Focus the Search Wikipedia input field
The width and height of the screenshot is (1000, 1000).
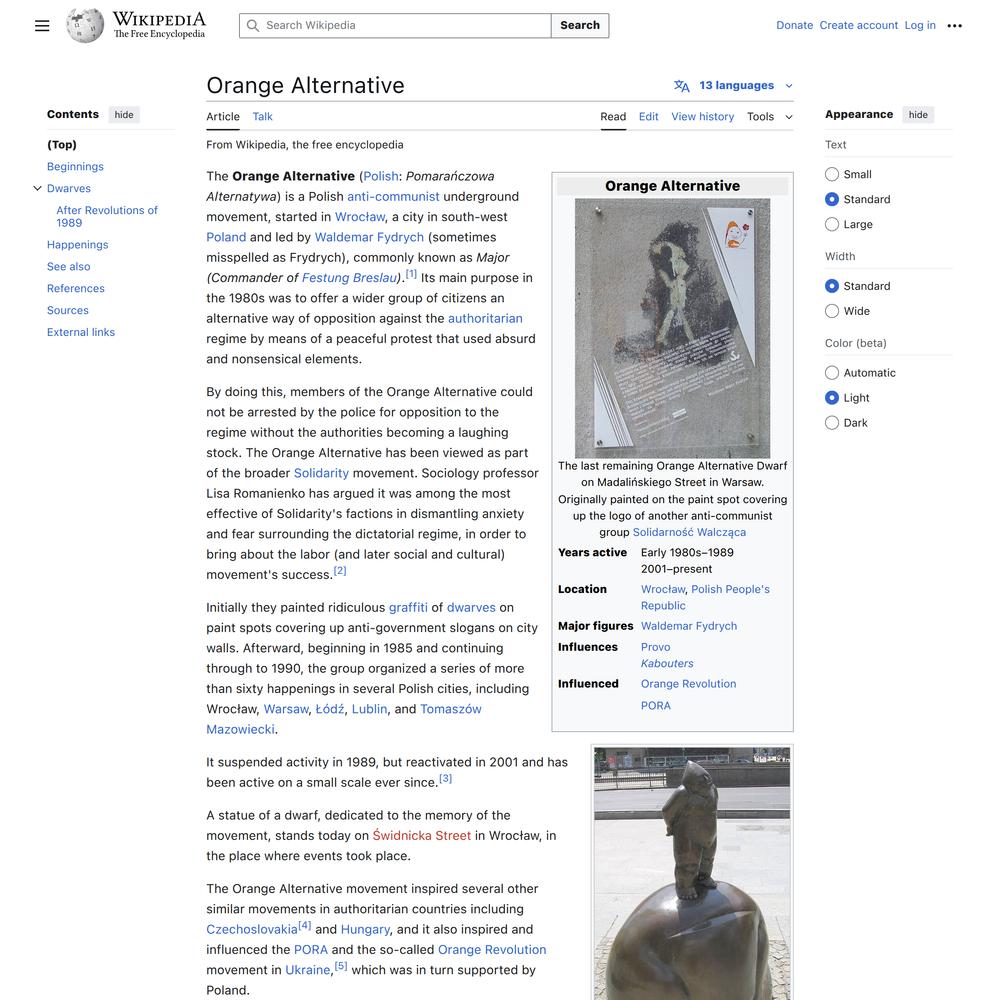pyautogui.click(x=395, y=26)
